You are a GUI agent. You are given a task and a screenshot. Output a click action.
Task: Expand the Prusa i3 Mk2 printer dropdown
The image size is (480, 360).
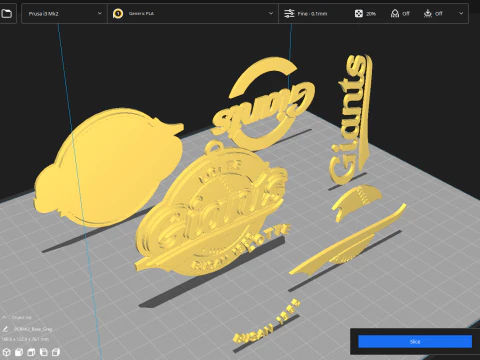pos(64,14)
